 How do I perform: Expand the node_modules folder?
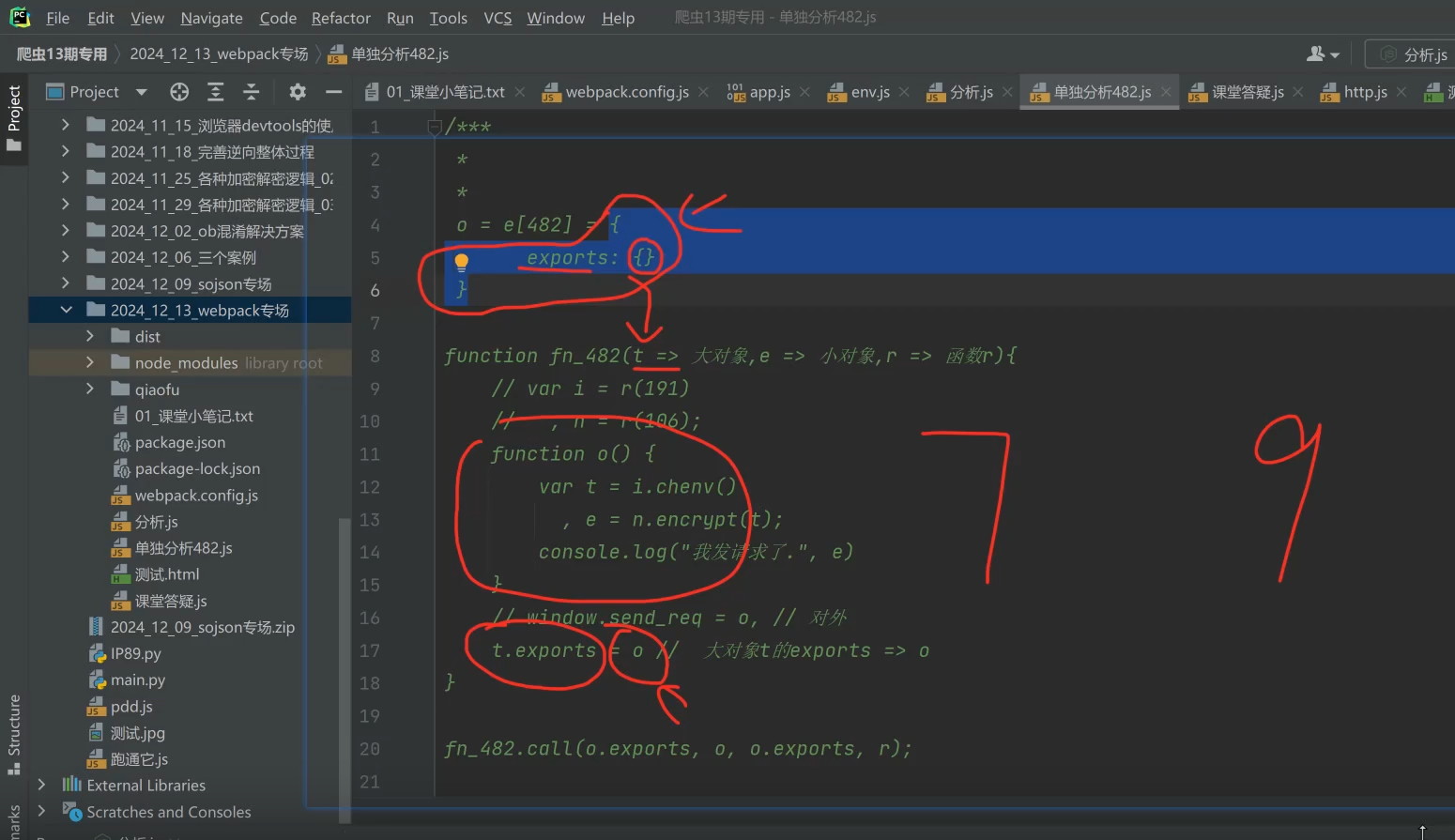pyautogui.click(x=90, y=362)
